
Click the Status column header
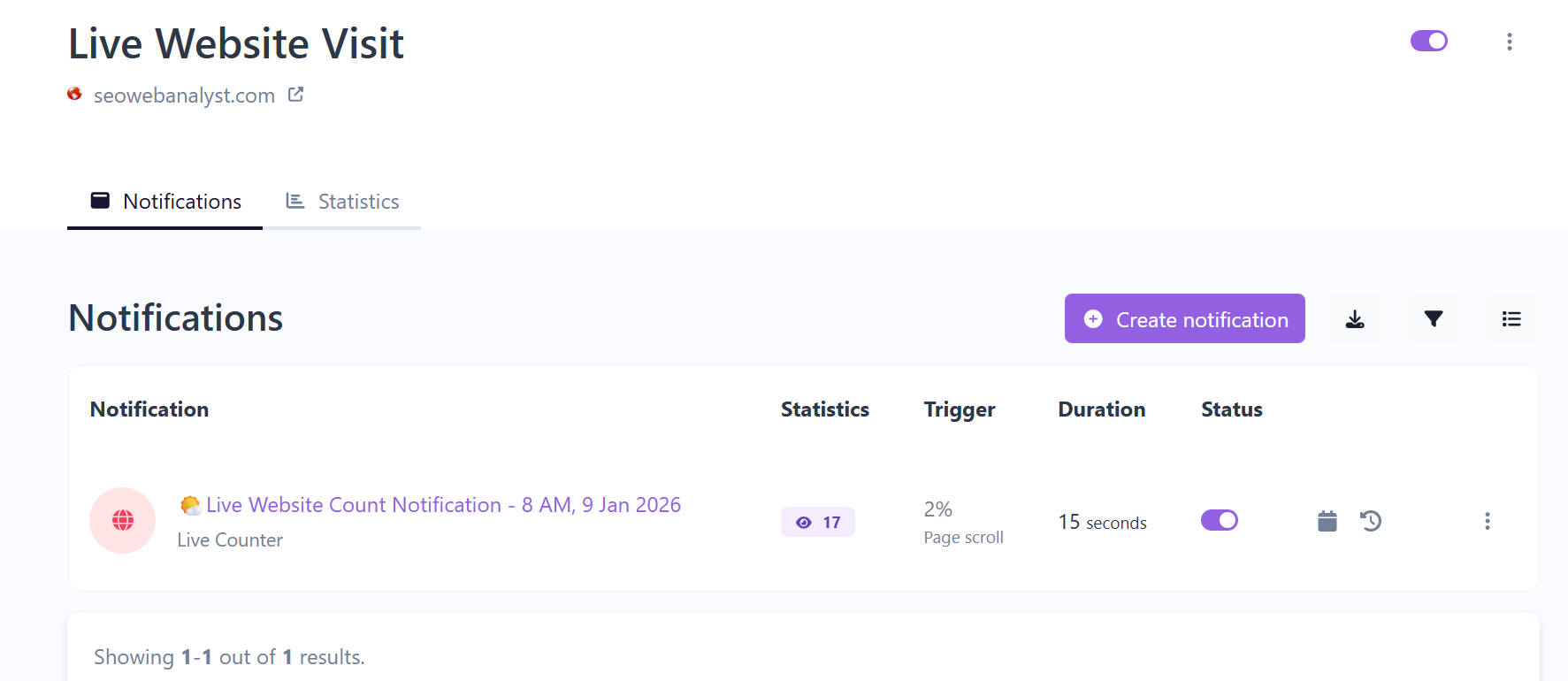point(1231,409)
